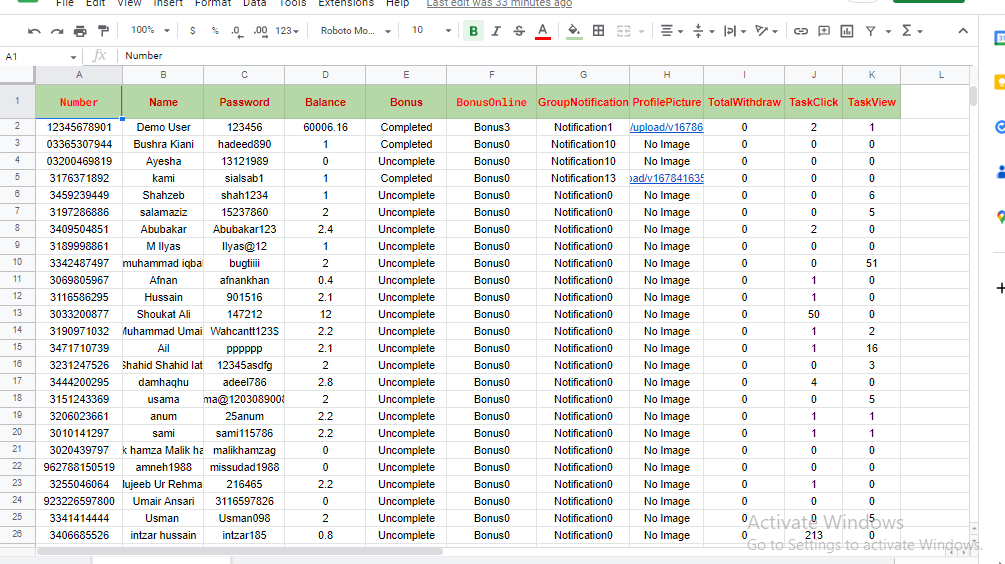Open the Fill color picker
The height and width of the screenshot is (564, 1005).
pos(573,31)
